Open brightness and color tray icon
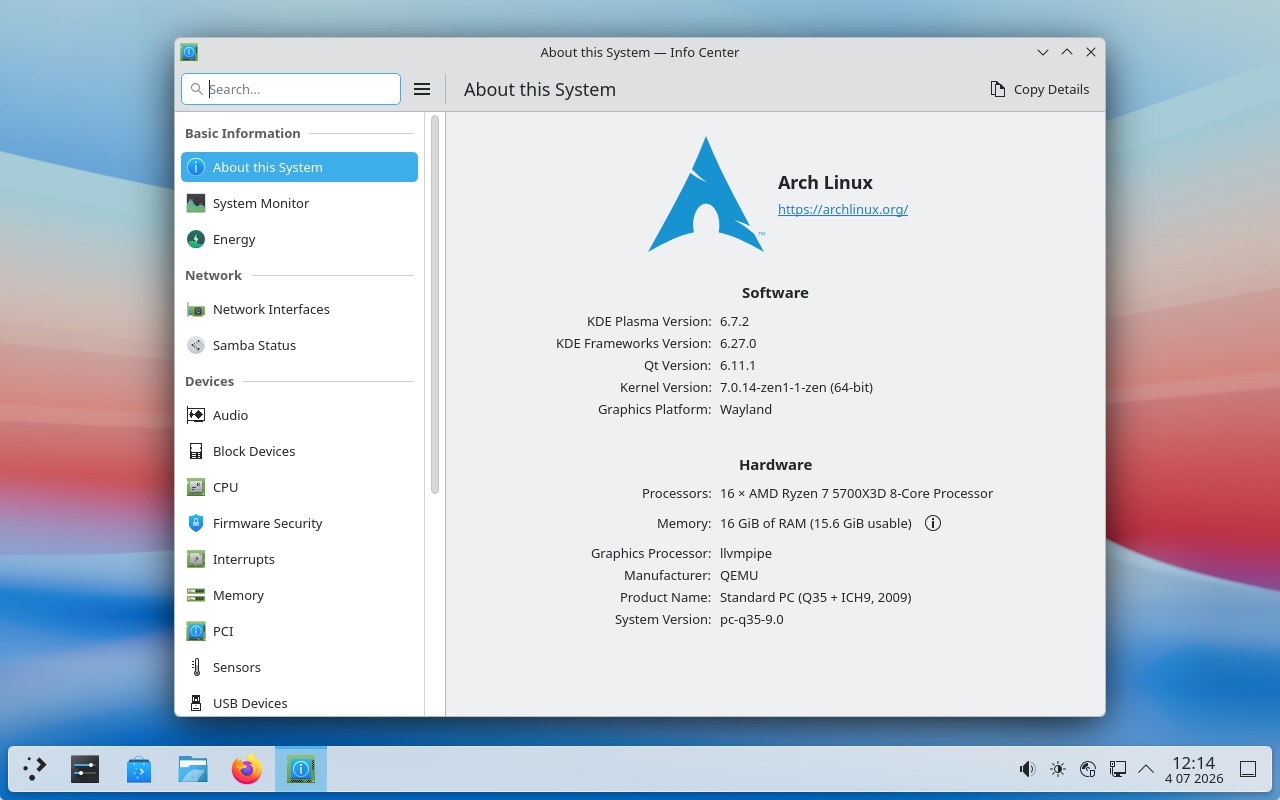 1058,769
